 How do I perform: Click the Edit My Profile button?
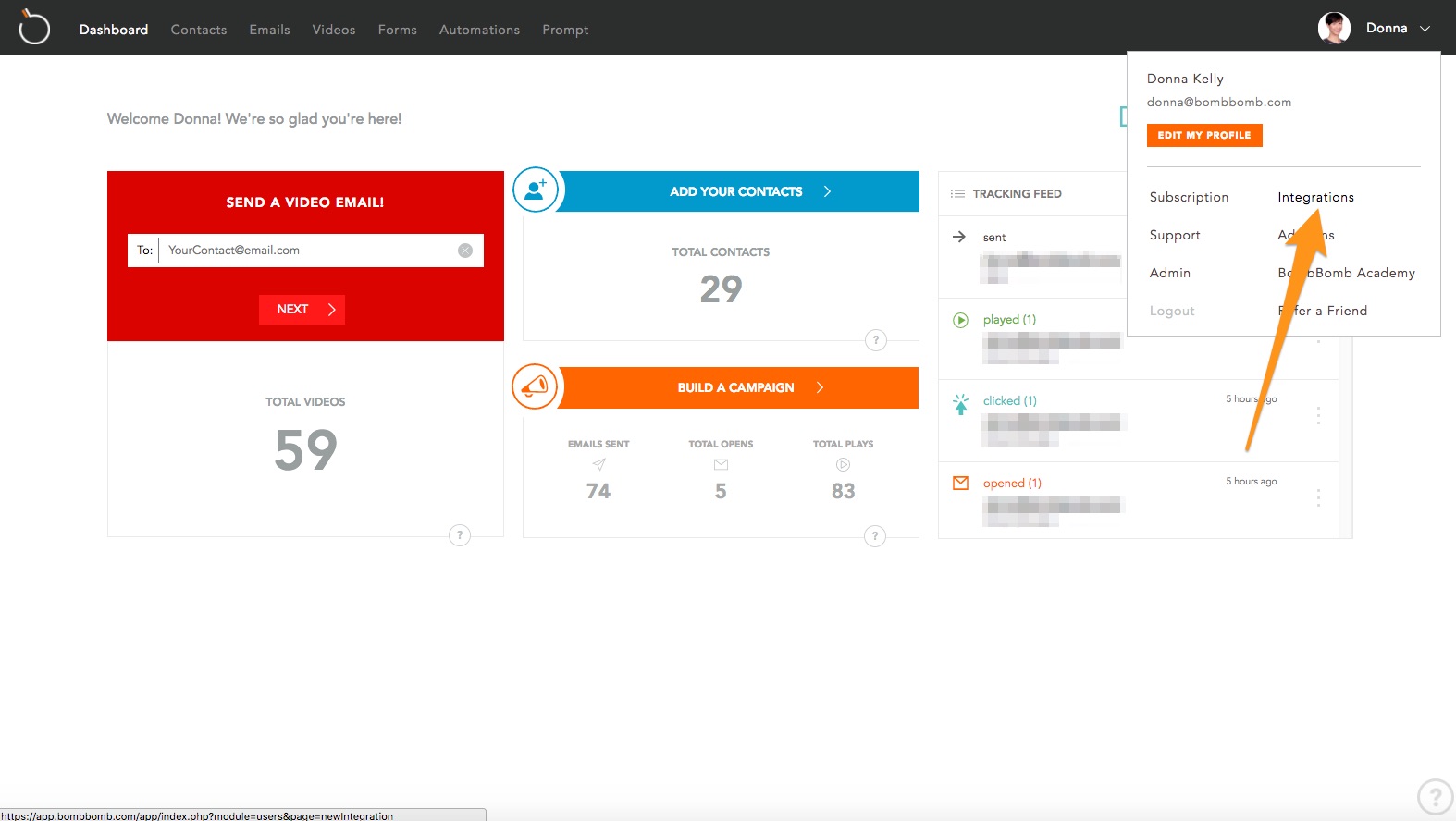point(1204,135)
